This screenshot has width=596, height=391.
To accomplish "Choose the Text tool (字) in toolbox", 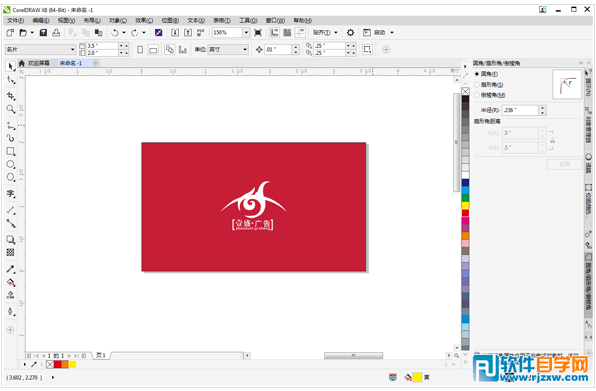I will click(x=11, y=194).
